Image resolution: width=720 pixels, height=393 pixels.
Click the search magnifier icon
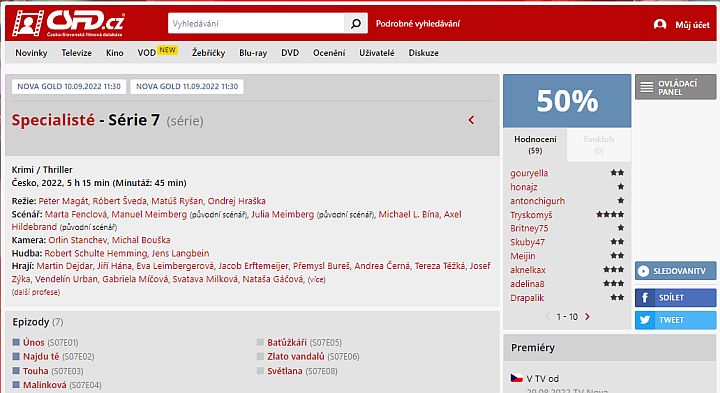[356, 23]
